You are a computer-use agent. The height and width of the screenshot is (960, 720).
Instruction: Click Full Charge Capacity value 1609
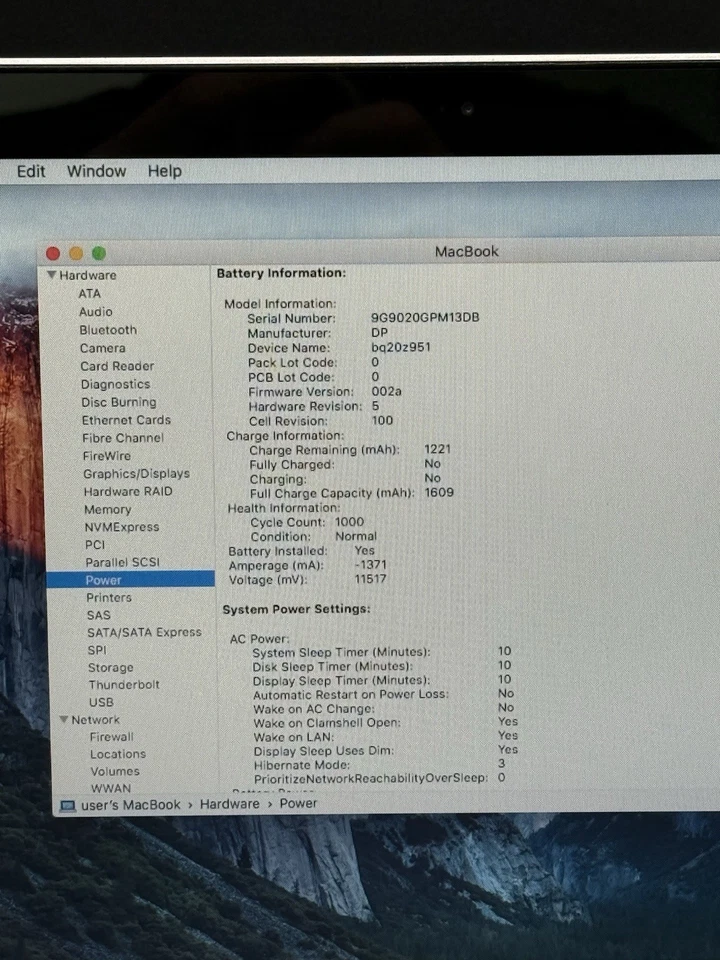pos(439,492)
